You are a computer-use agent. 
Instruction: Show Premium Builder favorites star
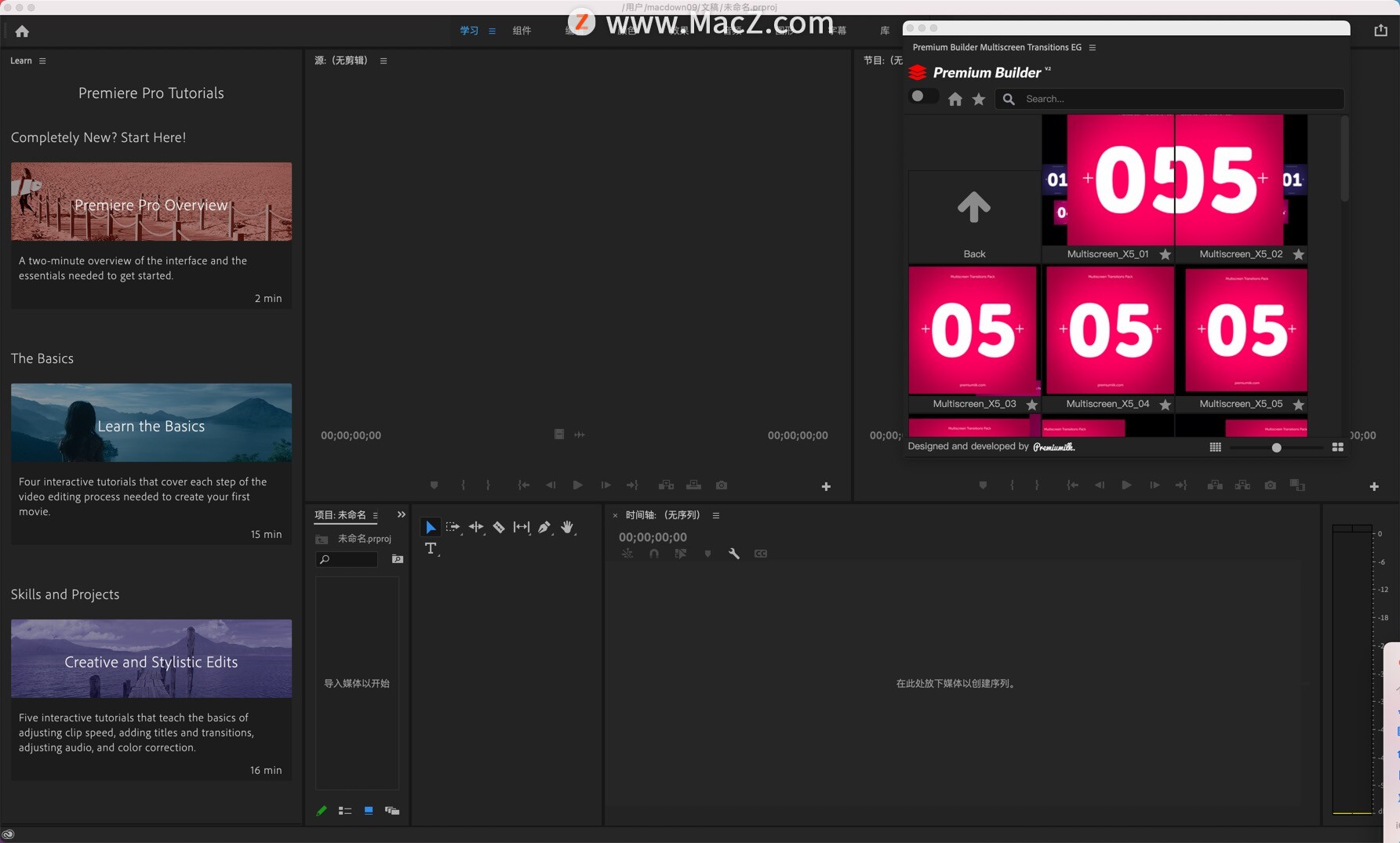(x=978, y=99)
